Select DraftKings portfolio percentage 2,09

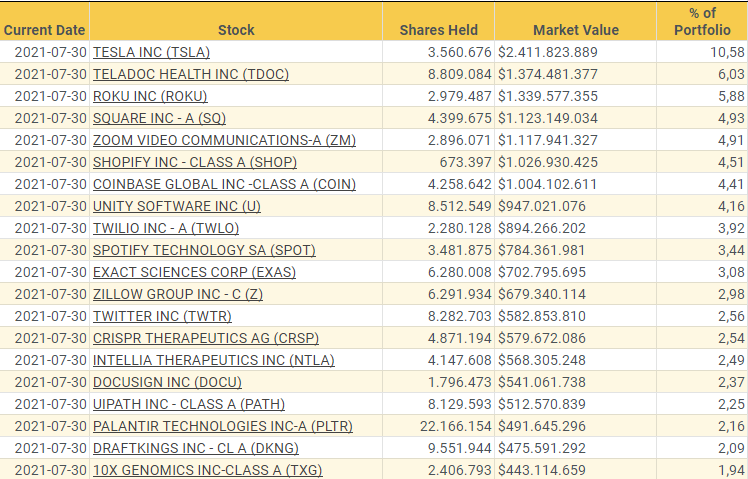coord(731,447)
